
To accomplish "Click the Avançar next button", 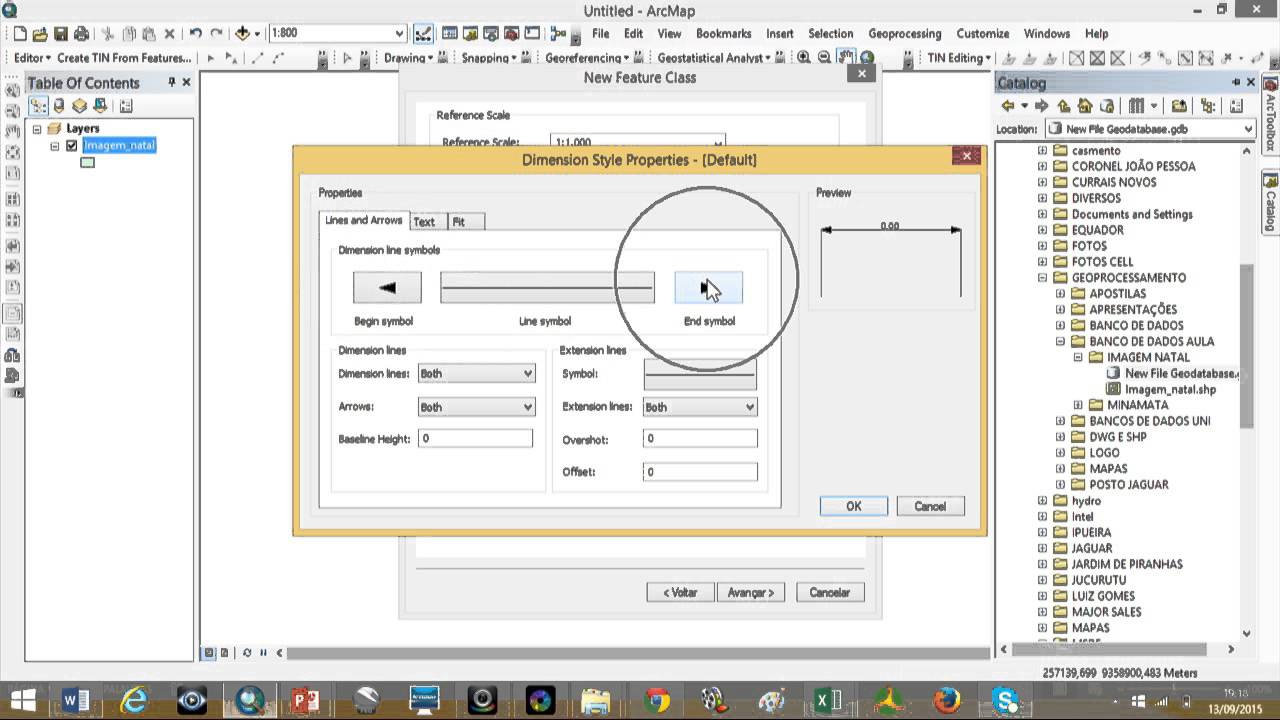I will pos(751,592).
